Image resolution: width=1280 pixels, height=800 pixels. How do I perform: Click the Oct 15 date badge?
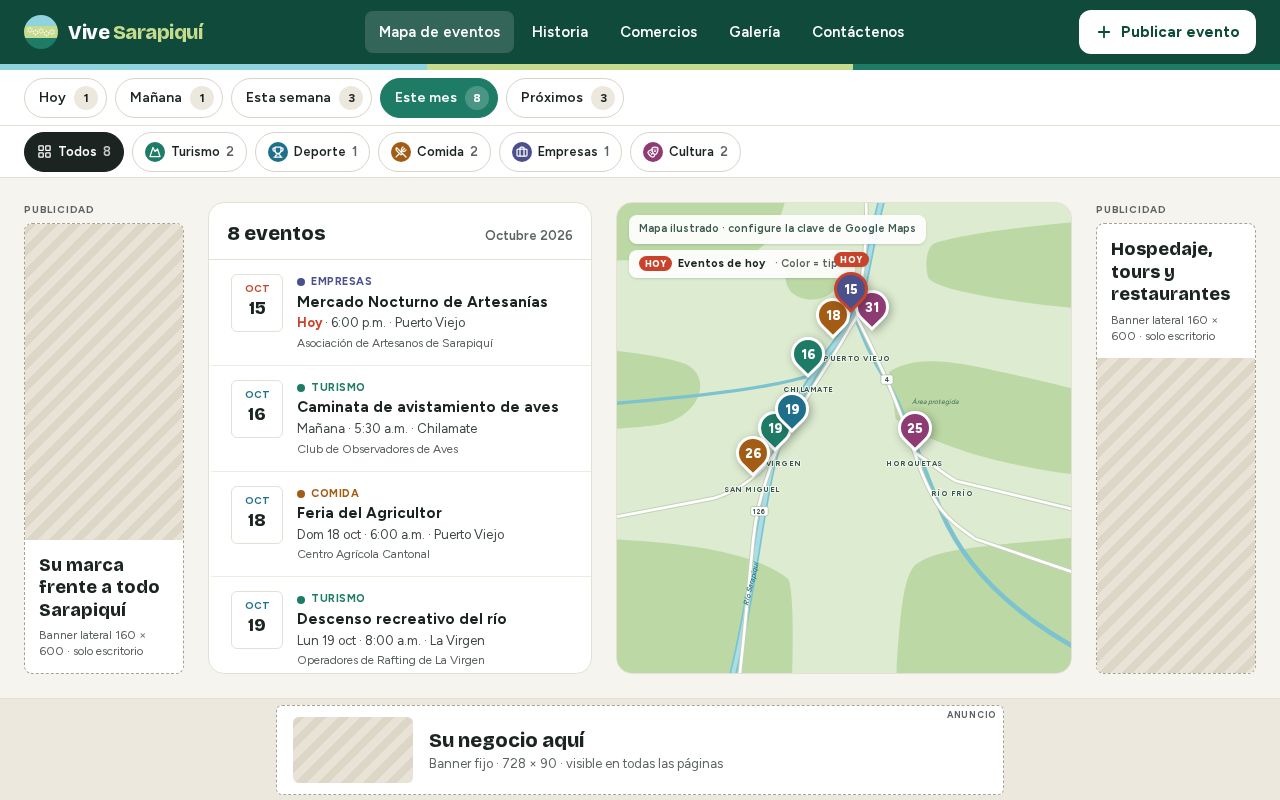point(257,303)
